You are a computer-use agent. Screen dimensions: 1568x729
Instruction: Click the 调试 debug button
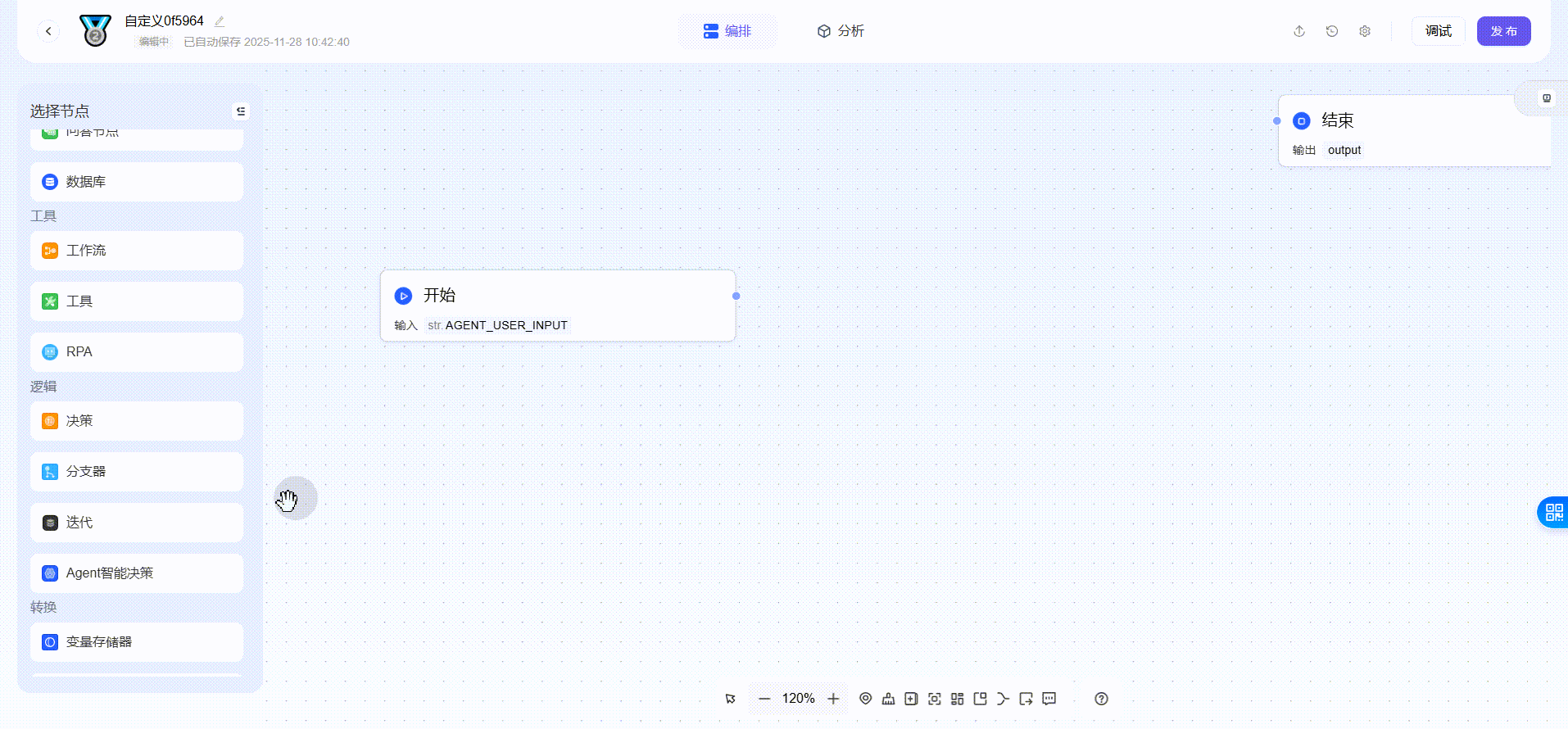(1438, 31)
